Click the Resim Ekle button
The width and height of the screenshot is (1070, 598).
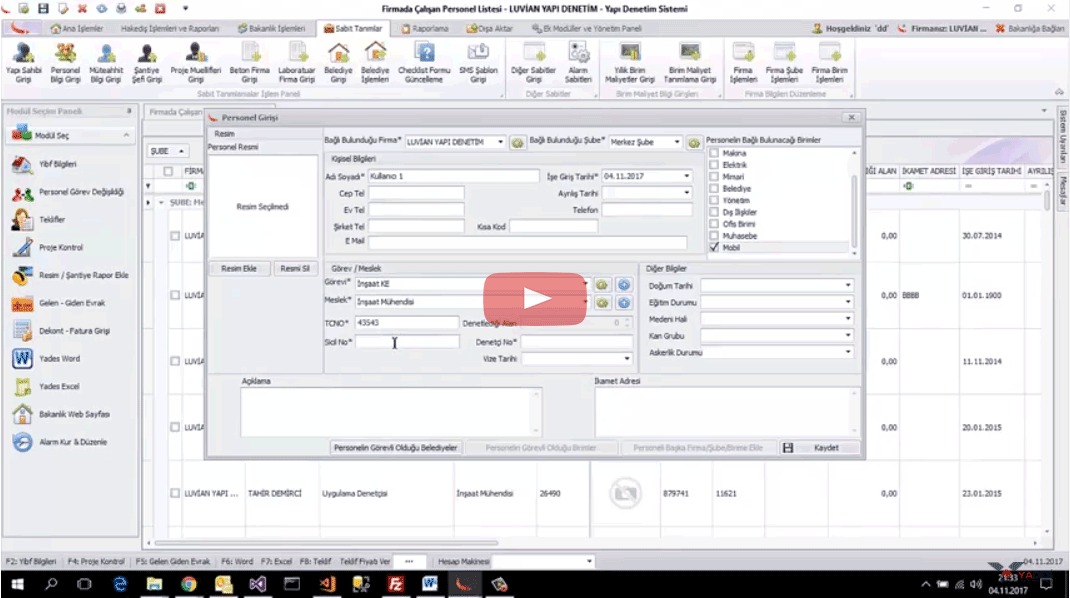(x=239, y=269)
